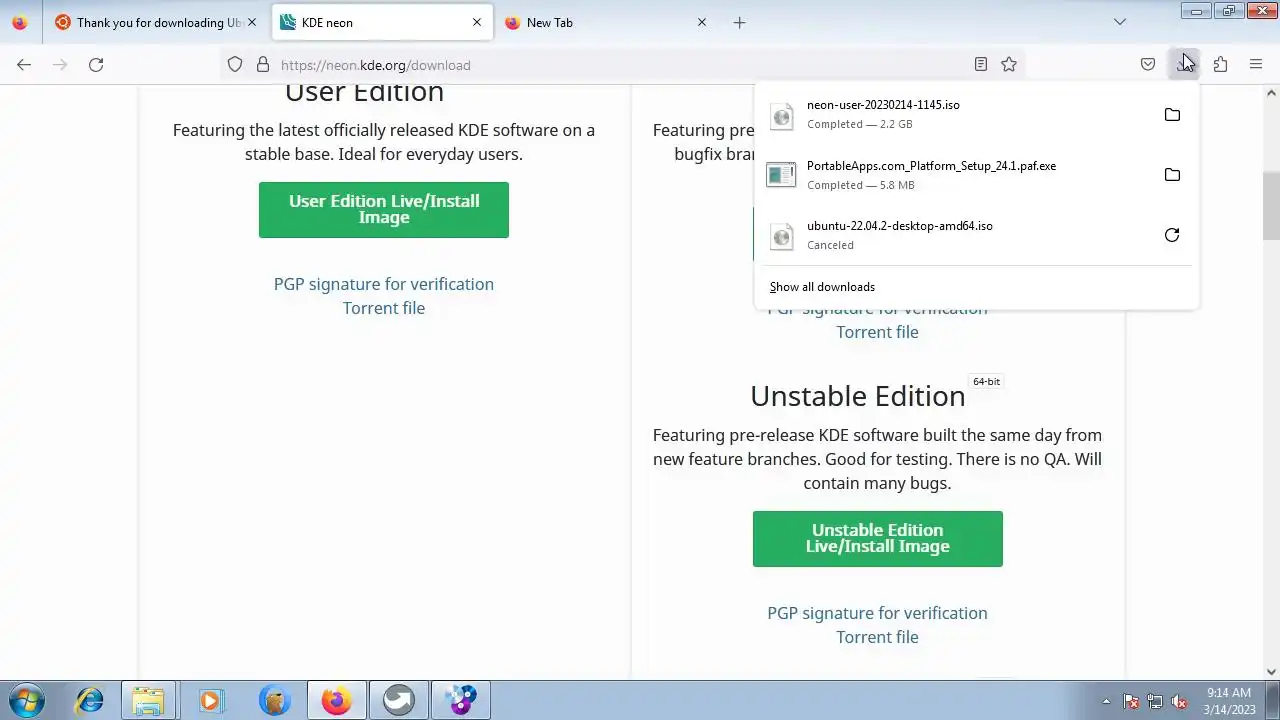Click the Torrent file link above Unstable Edition
Viewport: 1280px width, 720px height.
point(878,332)
